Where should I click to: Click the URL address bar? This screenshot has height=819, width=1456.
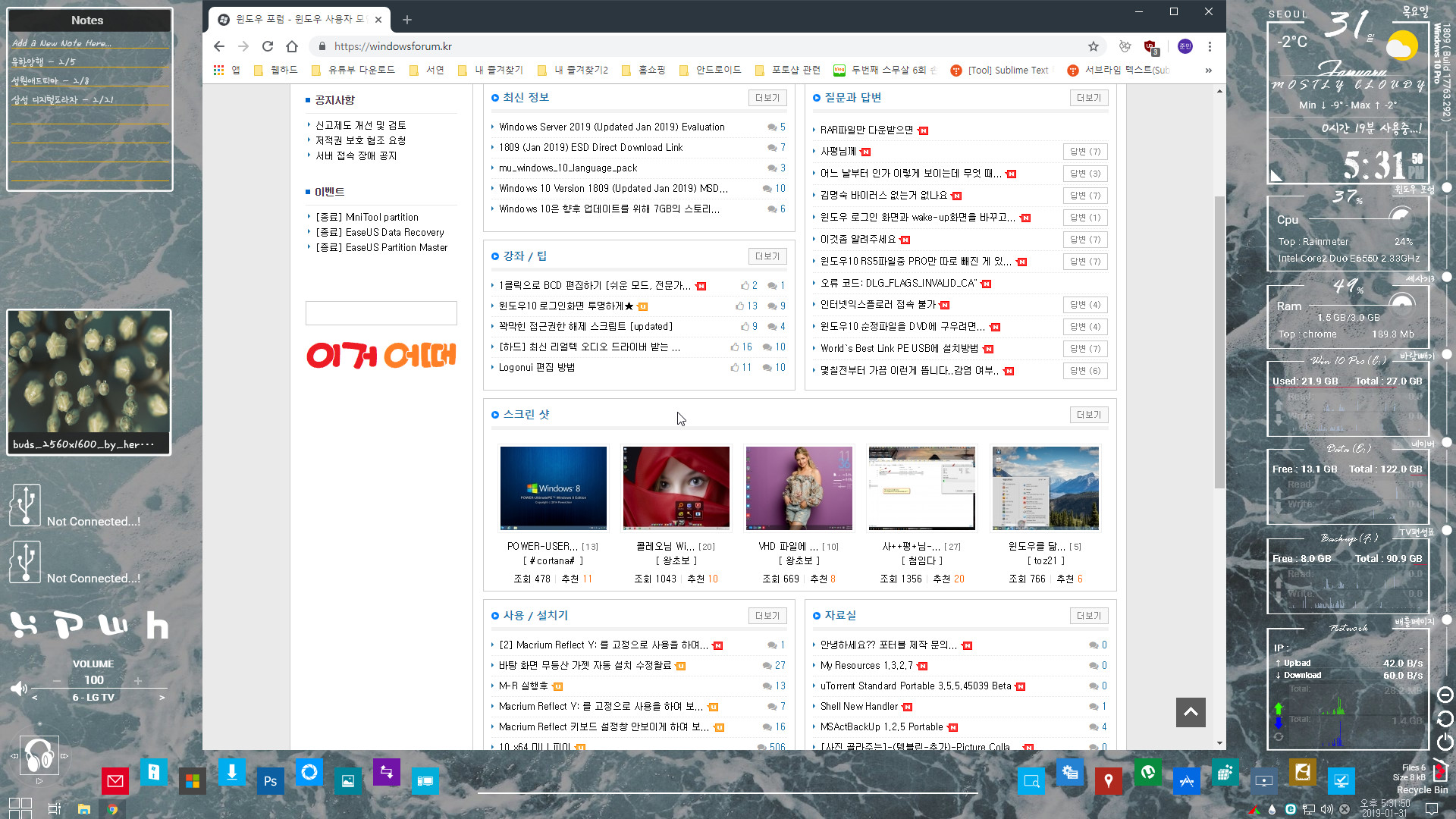pyautogui.click(x=698, y=46)
